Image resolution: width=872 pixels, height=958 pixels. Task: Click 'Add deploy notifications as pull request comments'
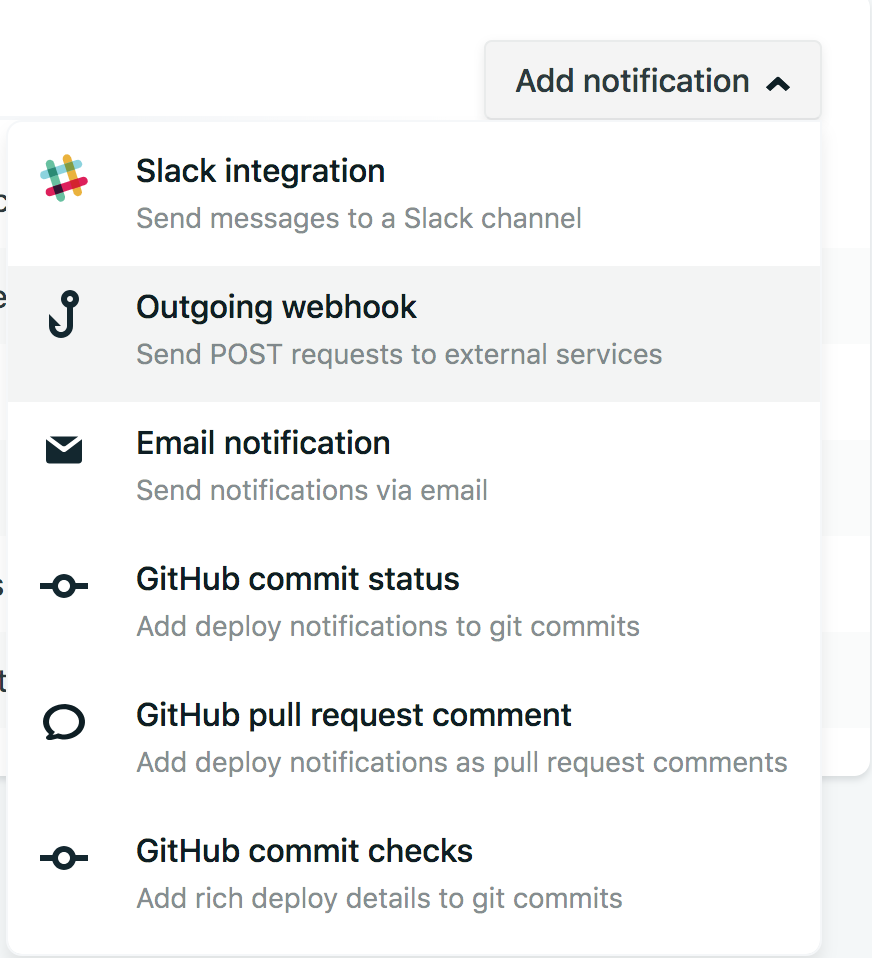461,762
